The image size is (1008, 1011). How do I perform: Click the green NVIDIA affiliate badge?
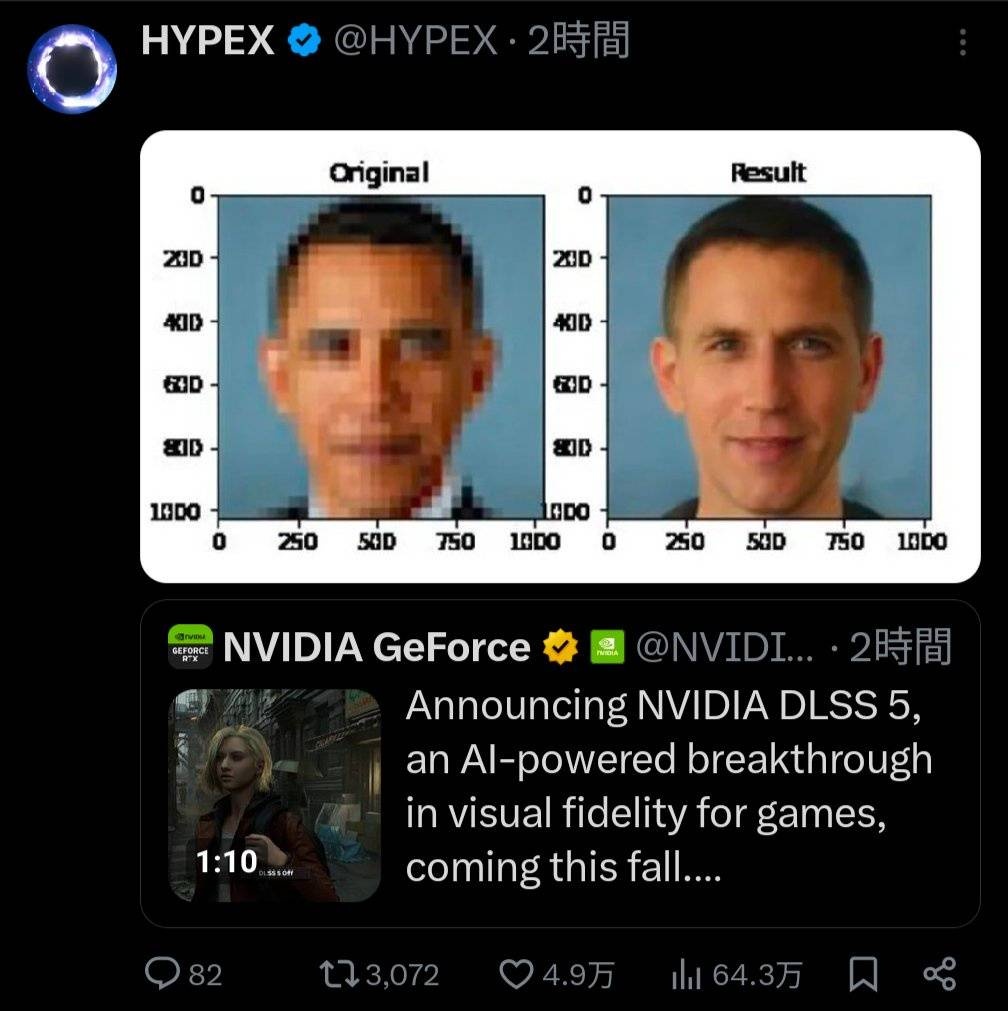(608, 647)
